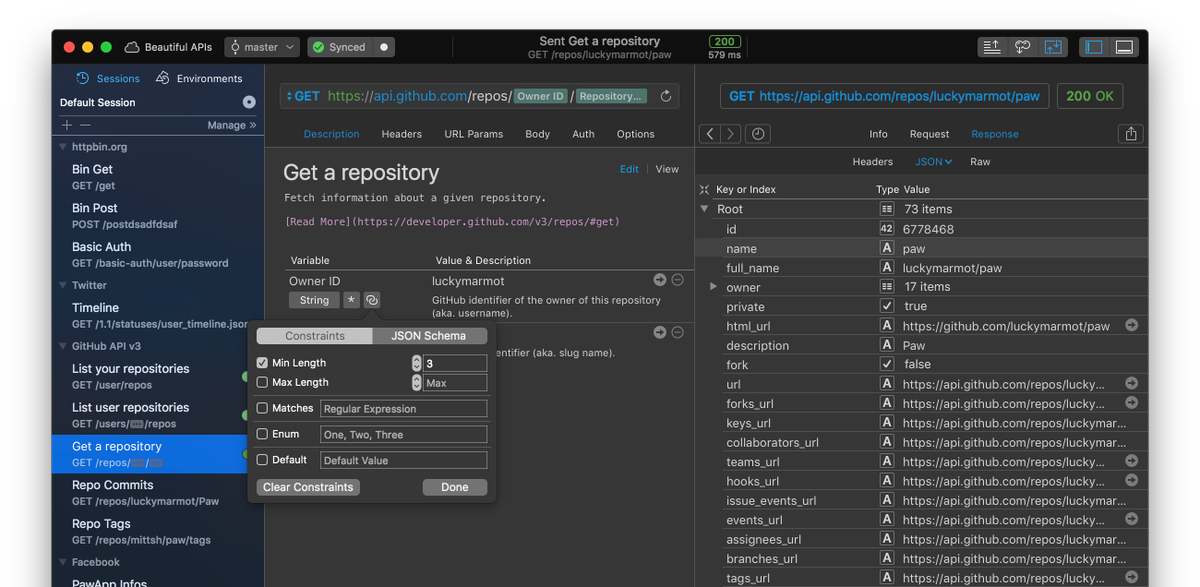Screen dimensions: 1200x587
Task: Select the Bin Post request
Action: coord(157,216)
